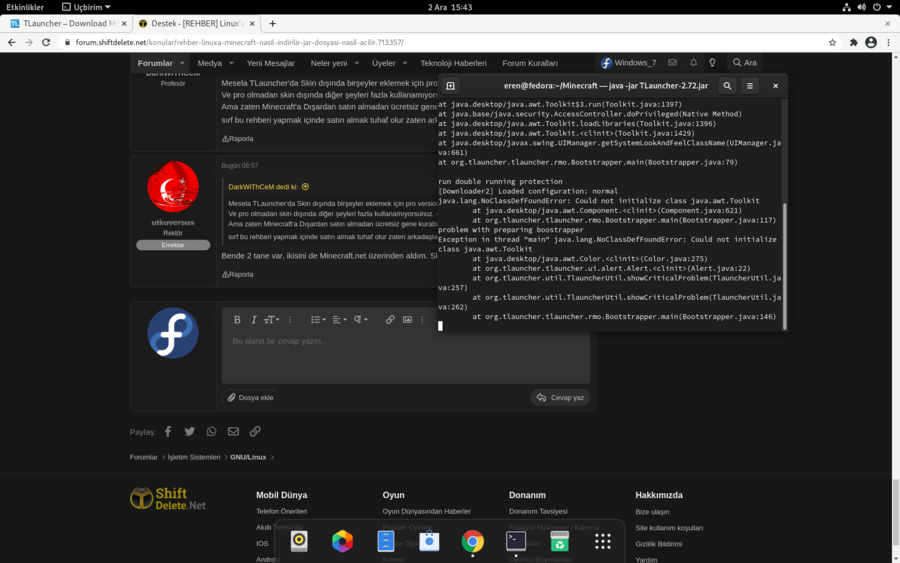
Task: Toggle italic formatting in the reply editor
Action: tap(253, 320)
